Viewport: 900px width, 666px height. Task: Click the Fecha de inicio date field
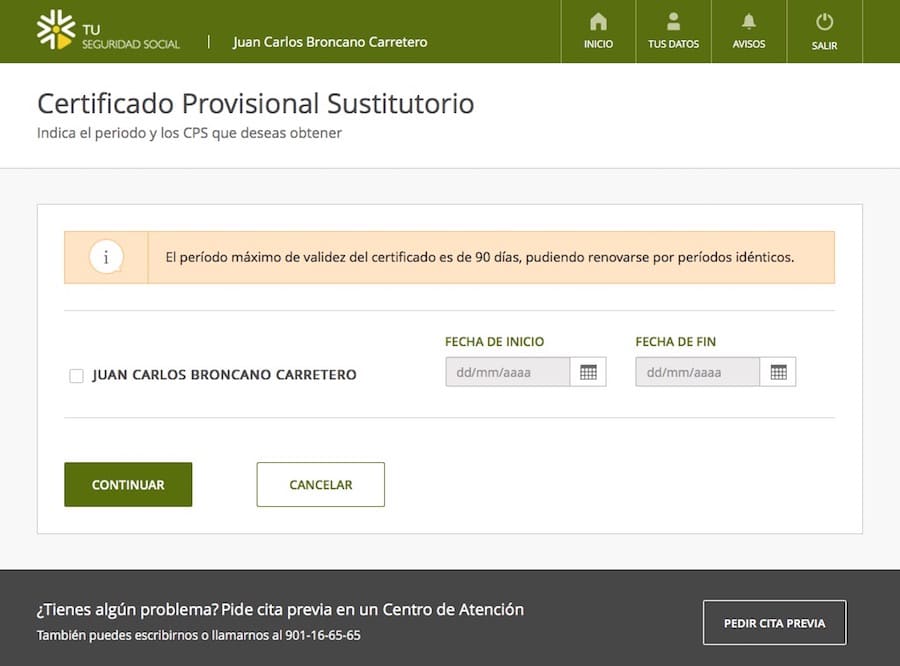pos(507,372)
